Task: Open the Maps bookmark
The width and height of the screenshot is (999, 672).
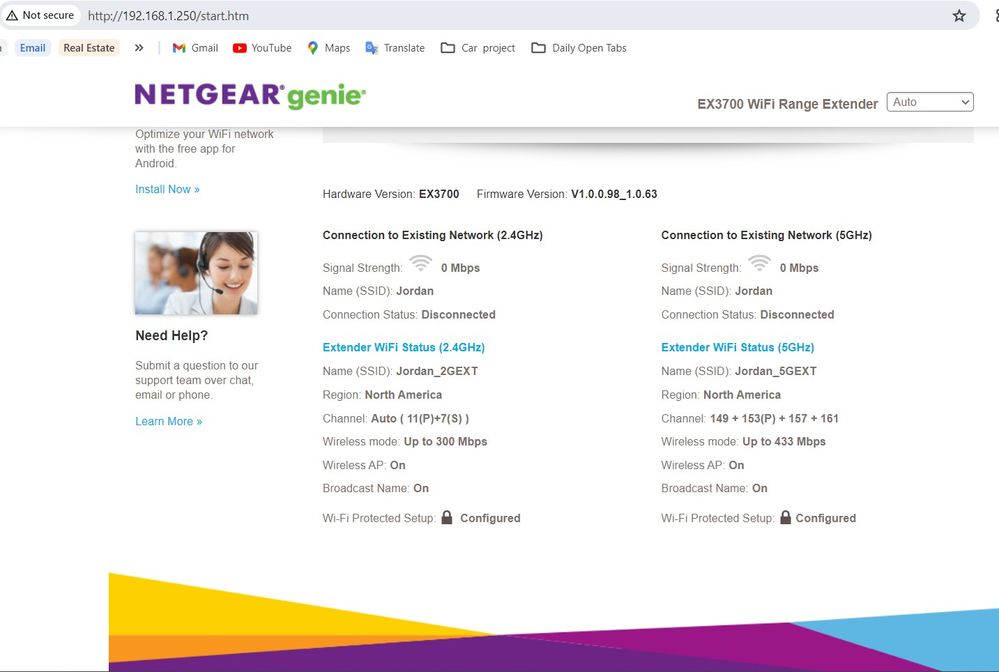Action: (329, 48)
